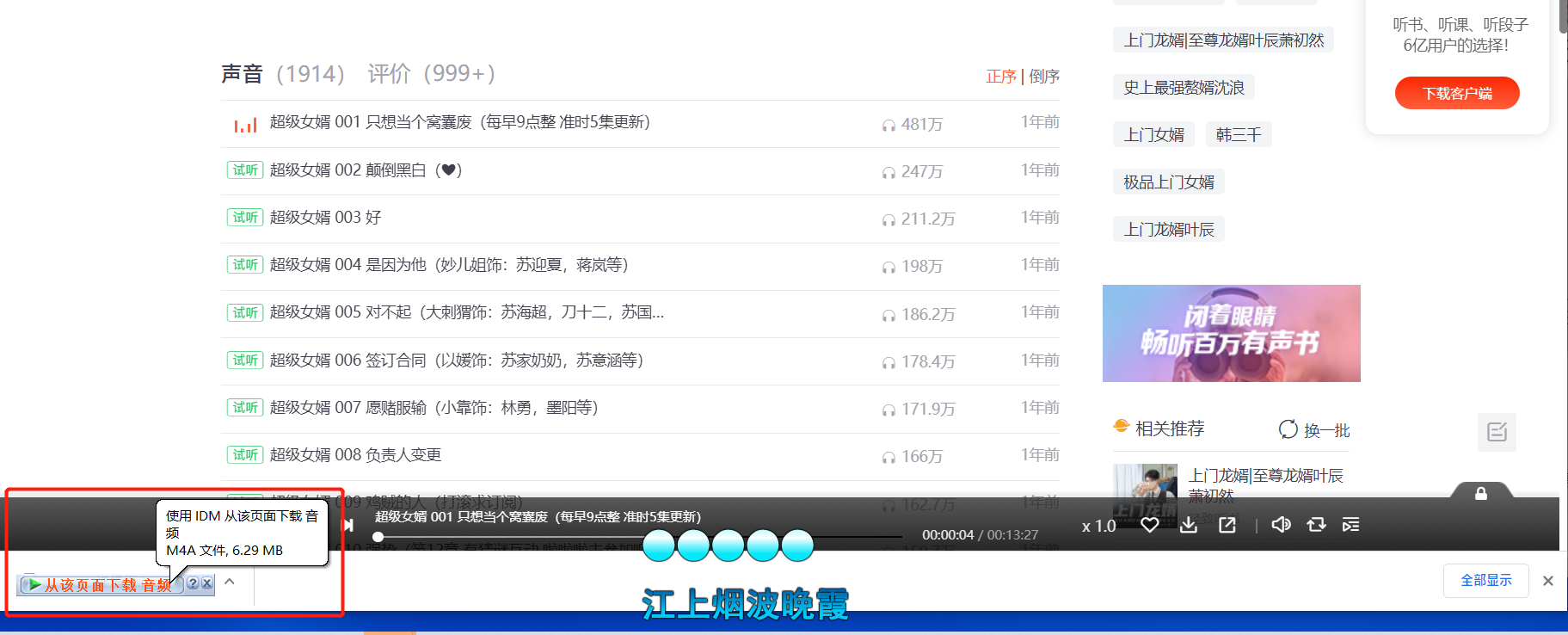Click the download icon in player bar
The image size is (1568, 635).
(1189, 525)
